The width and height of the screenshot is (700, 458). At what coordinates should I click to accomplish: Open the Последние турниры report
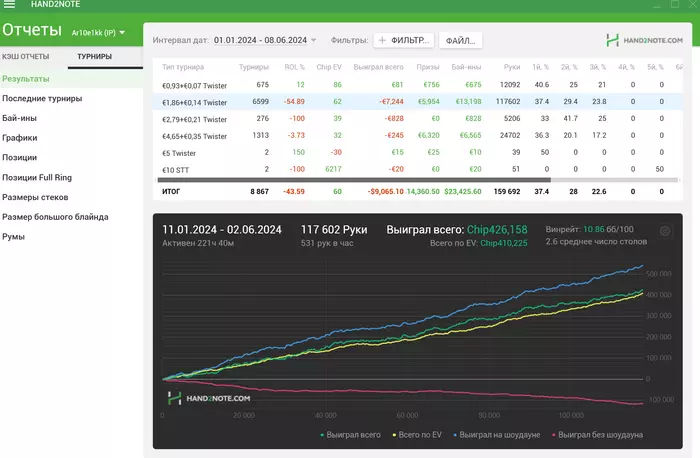point(42,98)
